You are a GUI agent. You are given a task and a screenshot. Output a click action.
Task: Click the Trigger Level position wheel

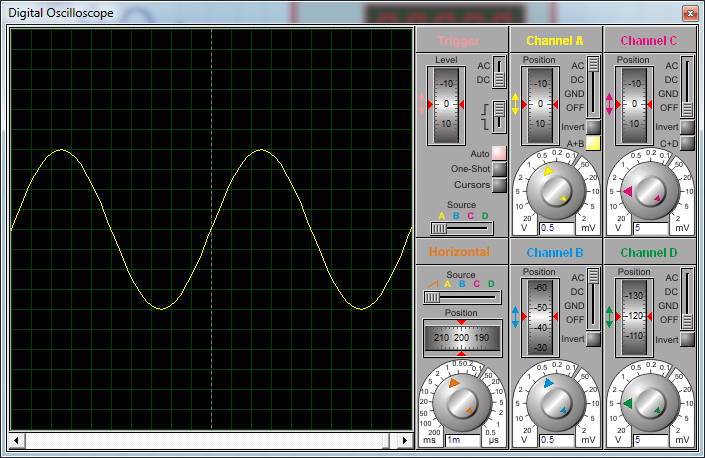pos(446,105)
